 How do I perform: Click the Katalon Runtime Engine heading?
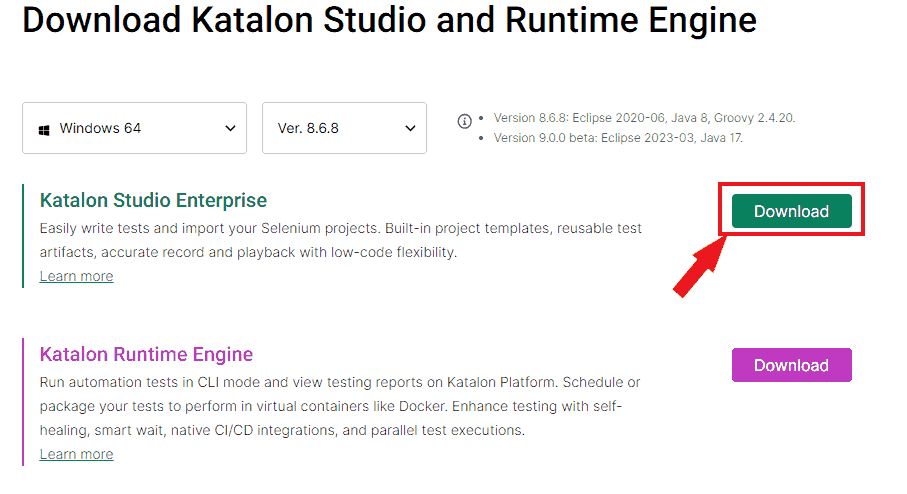(146, 354)
